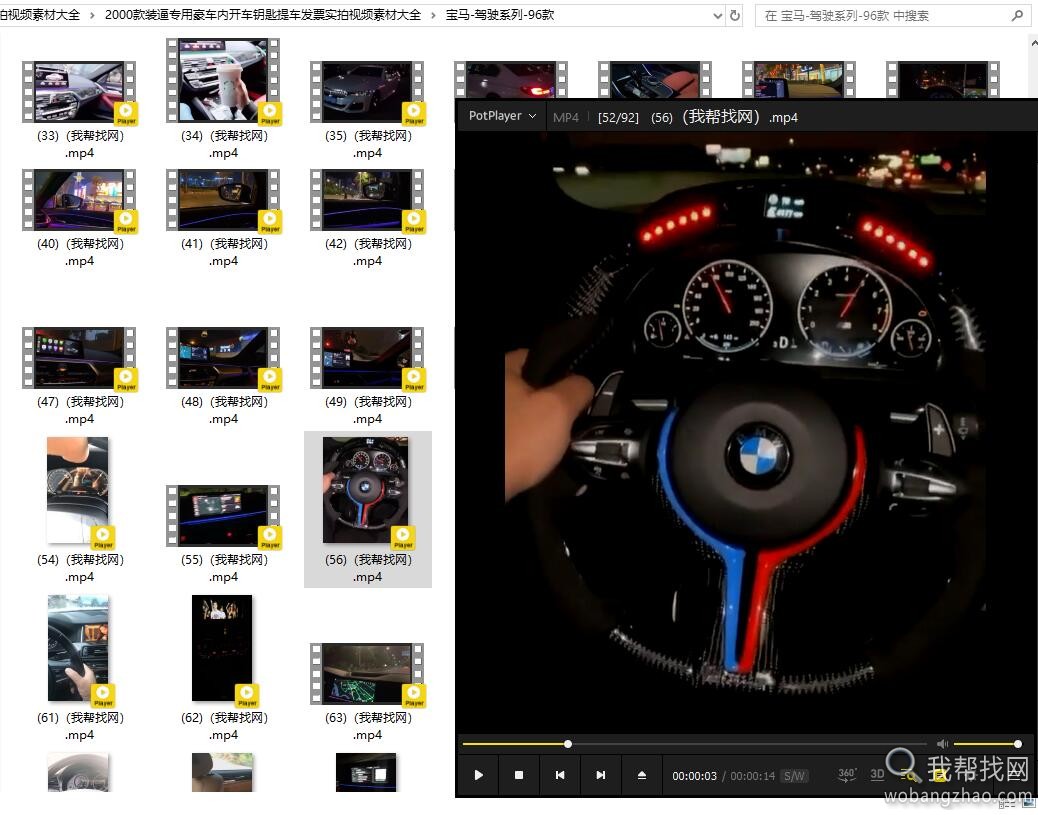Click the PotPlayer badge on file (55) thumbnail
The width and height of the screenshot is (1038, 815).
tap(270, 536)
